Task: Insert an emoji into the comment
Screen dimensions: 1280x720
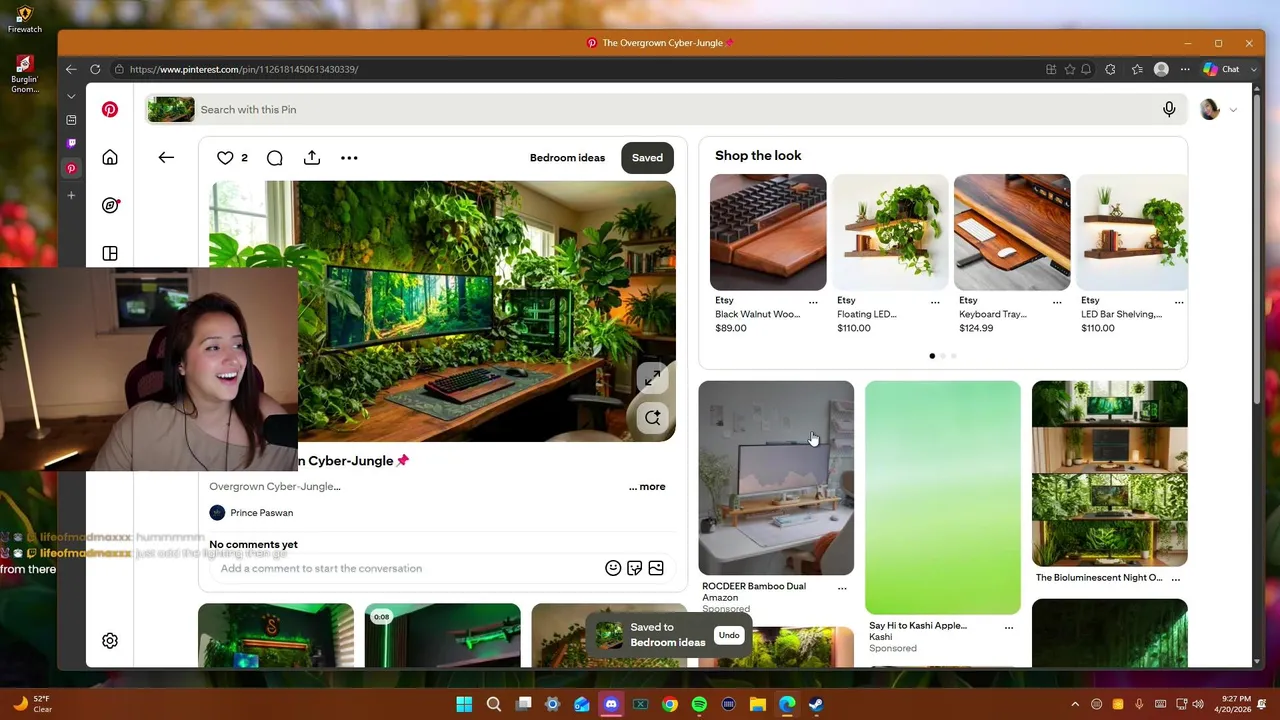Action: tap(613, 568)
